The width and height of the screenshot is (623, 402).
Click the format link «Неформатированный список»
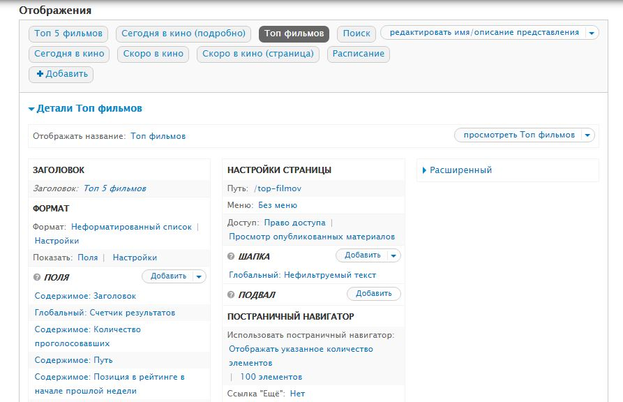tap(131, 227)
